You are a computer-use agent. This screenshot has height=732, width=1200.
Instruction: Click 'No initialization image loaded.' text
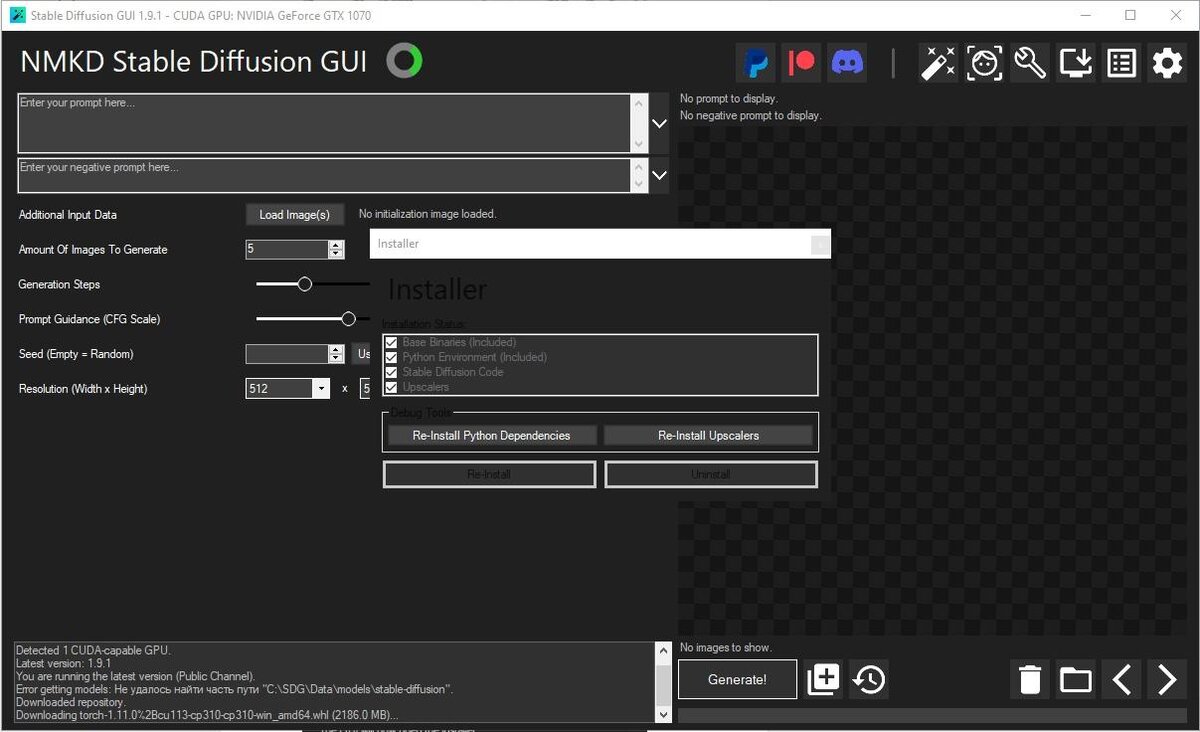pos(427,214)
